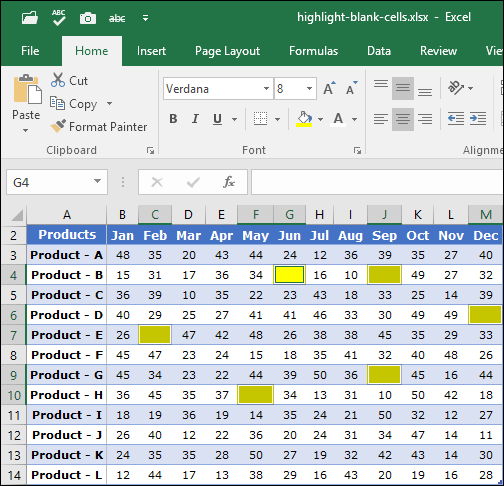Open the Formulas tab
The width and height of the screenshot is (504, 486).
pos(313,51)
